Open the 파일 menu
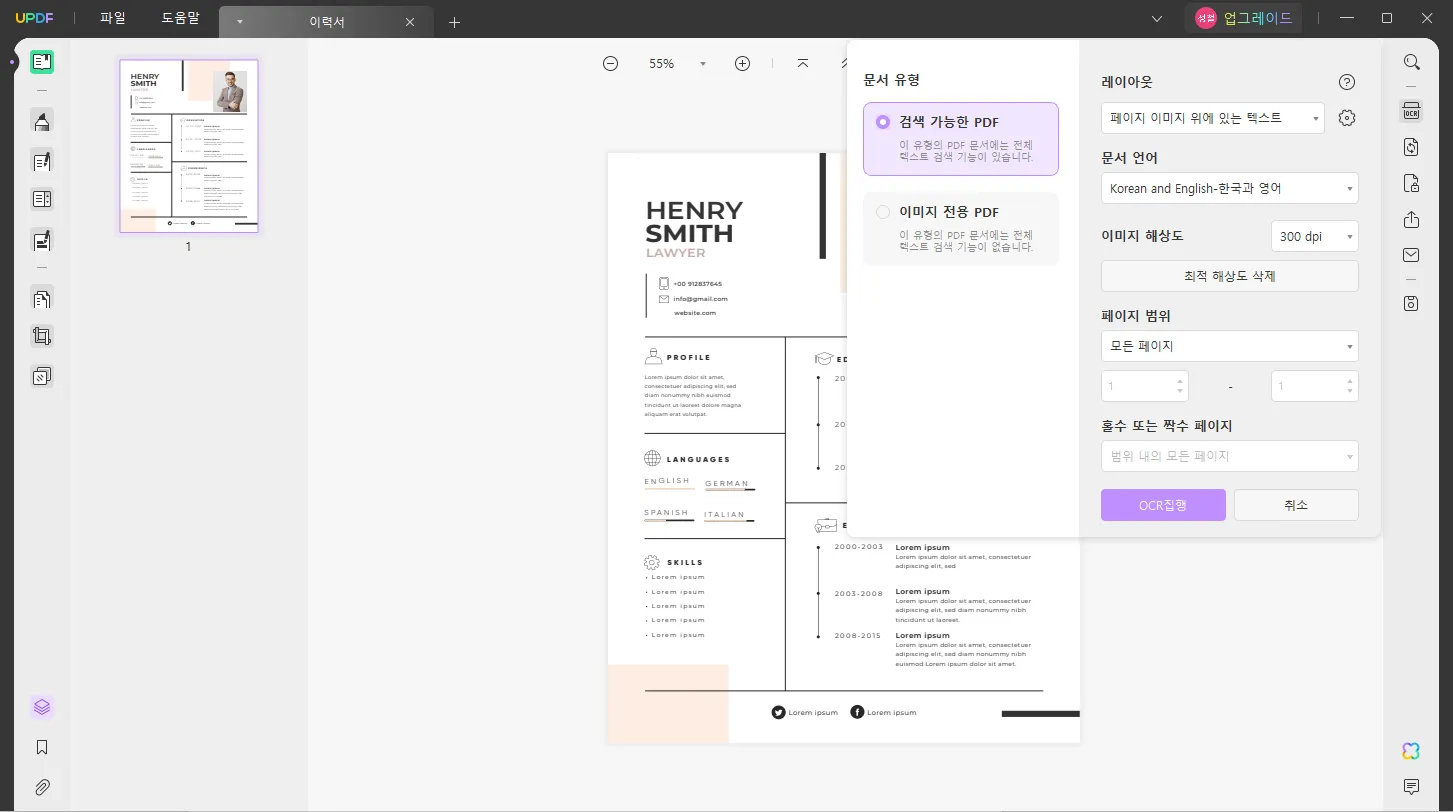The height and width of the screenshot is (812, 1453). point(113,18)
